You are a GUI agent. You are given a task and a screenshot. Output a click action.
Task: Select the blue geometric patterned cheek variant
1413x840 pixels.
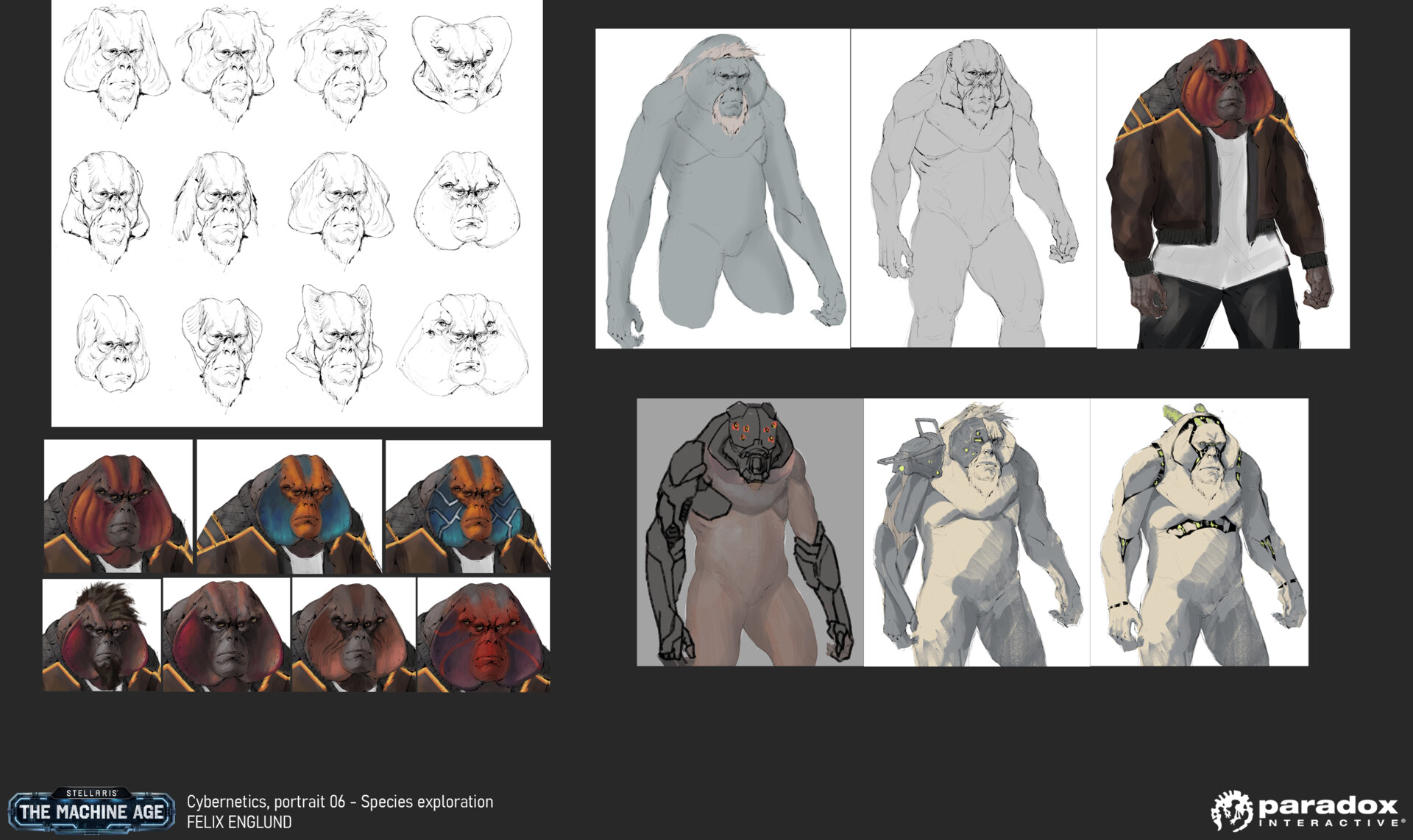[x=467, y=507]
